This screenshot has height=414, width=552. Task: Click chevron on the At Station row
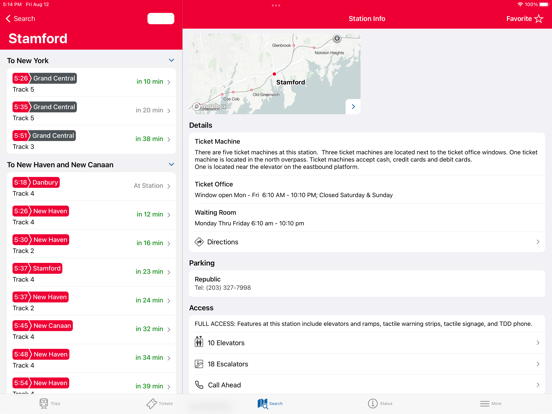coord(169,186)
